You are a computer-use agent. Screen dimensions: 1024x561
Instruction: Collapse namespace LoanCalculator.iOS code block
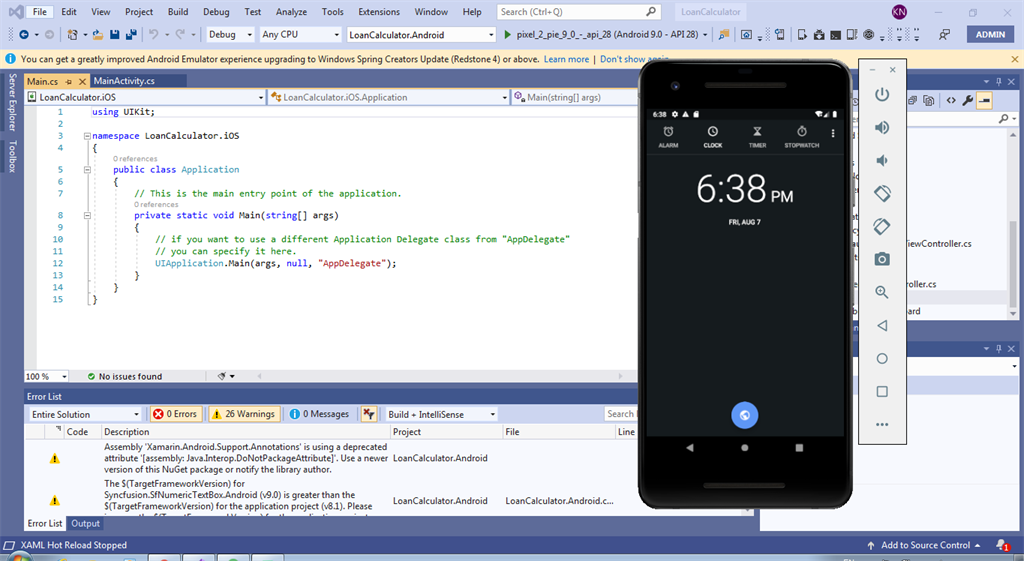[87, 136]
